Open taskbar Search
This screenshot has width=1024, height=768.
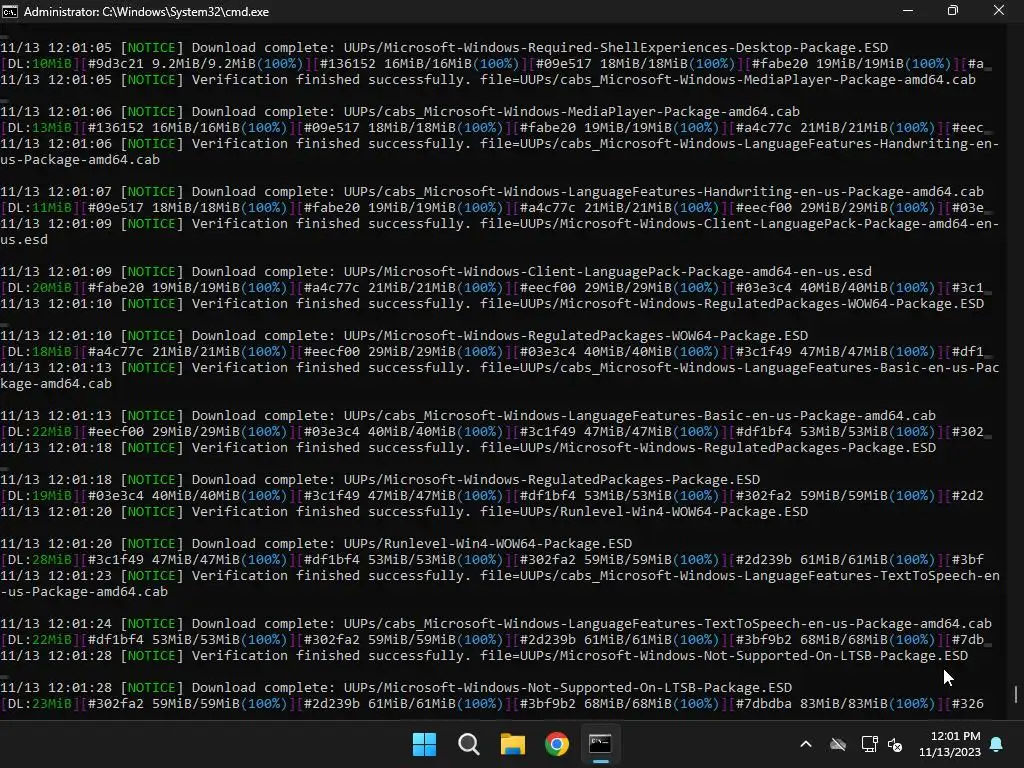pos(468,744)
